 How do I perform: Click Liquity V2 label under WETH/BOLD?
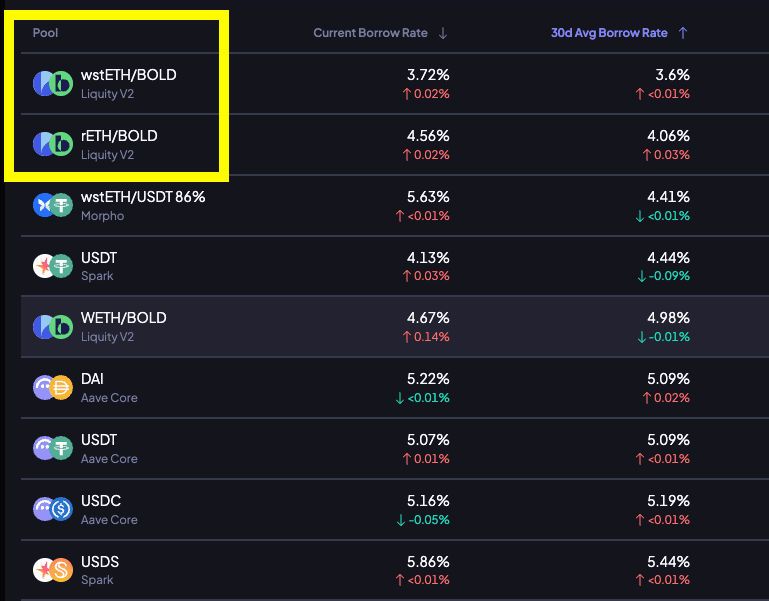[107, 337]
